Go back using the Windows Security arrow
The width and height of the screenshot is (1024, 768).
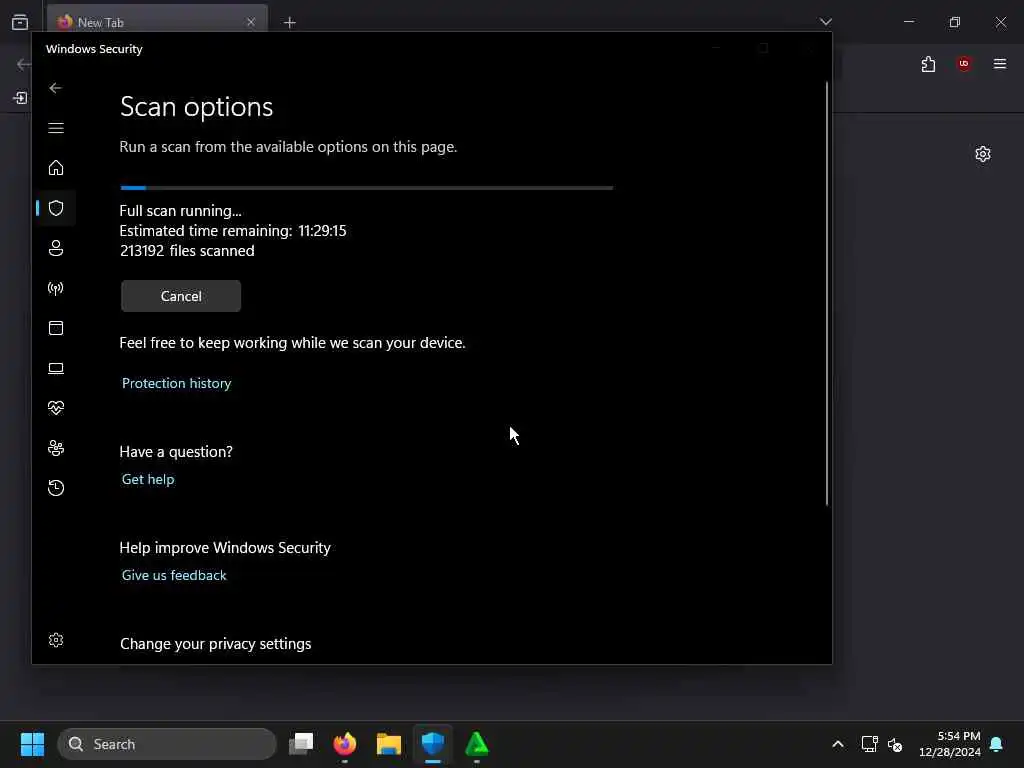[x=56, y=88]
